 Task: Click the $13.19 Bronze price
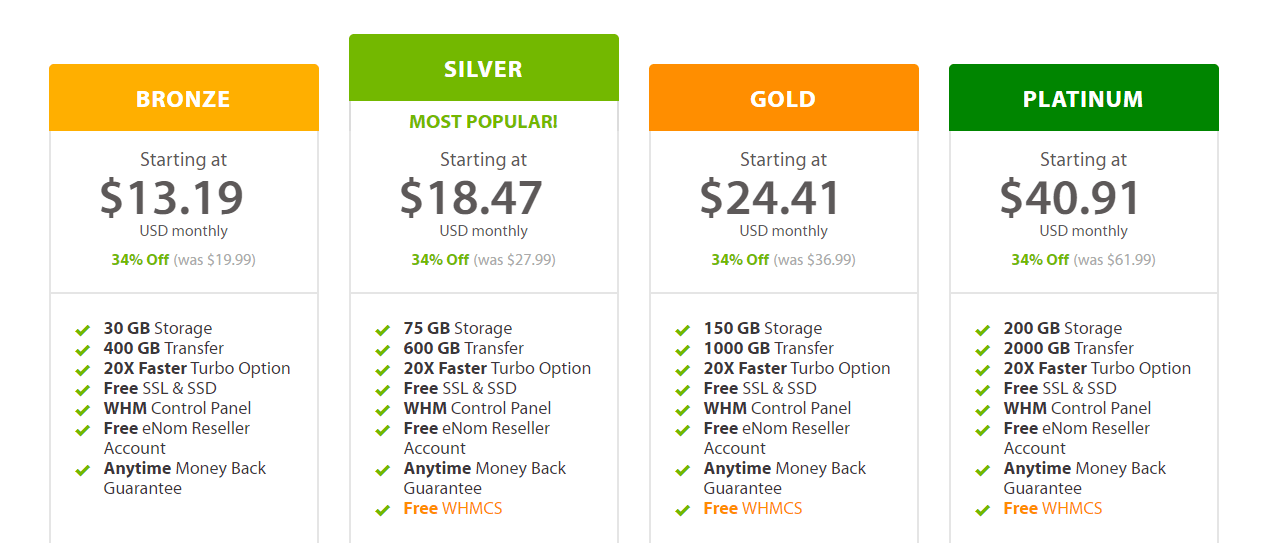[x=172, y=197]
